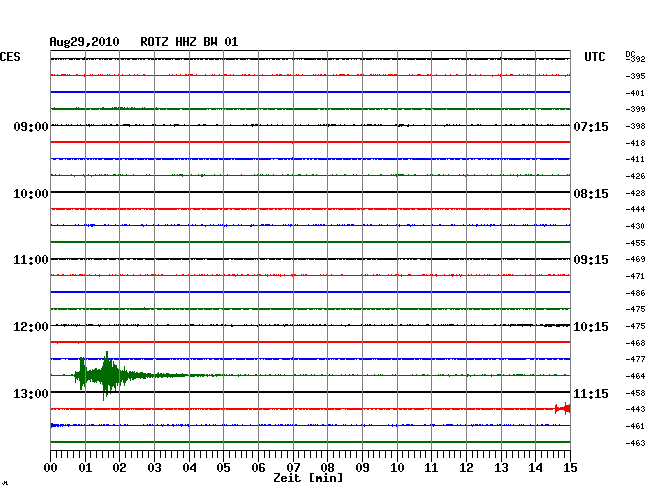Click minute tick label 00
Viewport: 650px width, 494px height.
(x=51, y=468)
